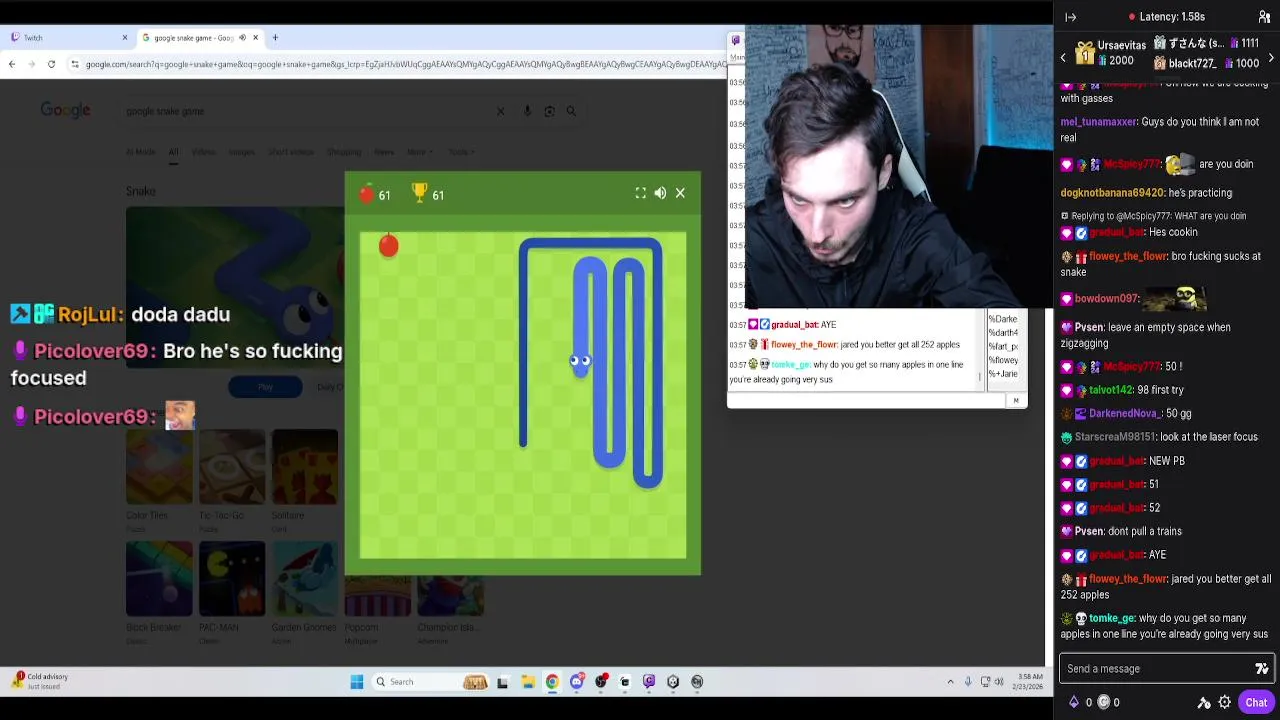Viewport: 1280px width, 720px height.
Task: Open chat settings gear icon
Action: 1225,702
